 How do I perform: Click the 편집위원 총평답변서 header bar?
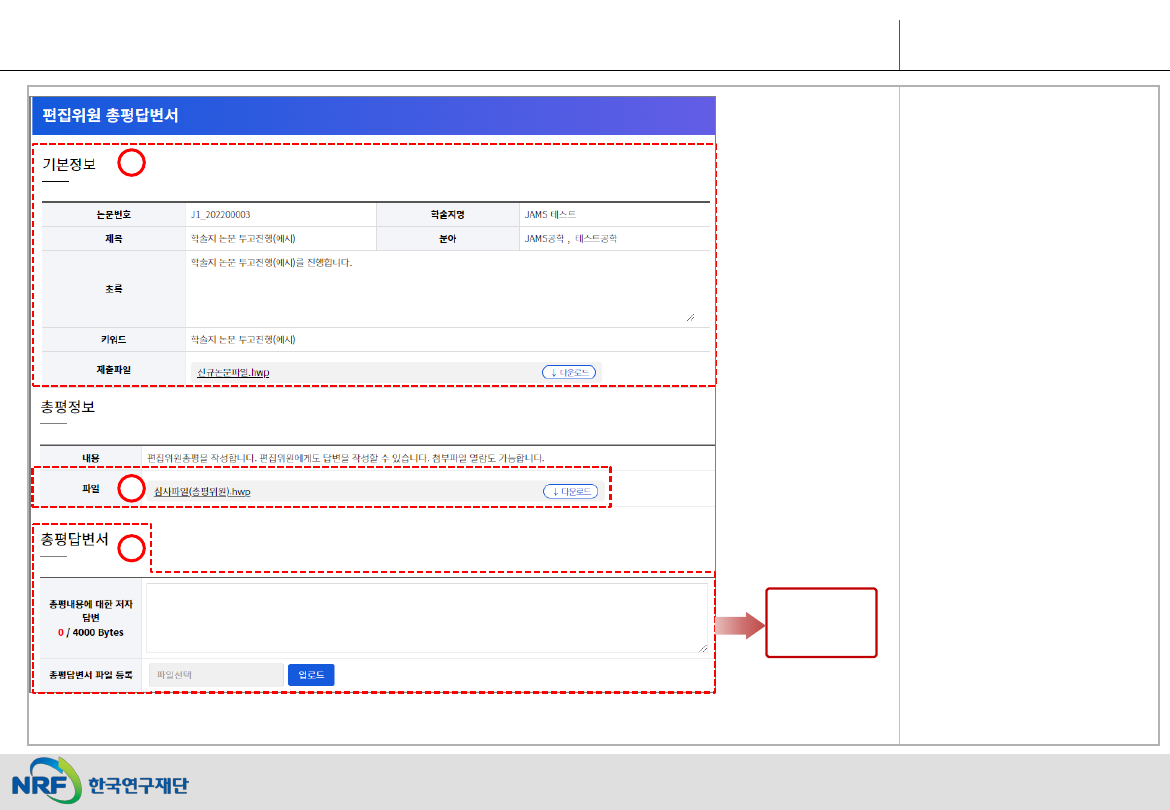pos(373,115)
